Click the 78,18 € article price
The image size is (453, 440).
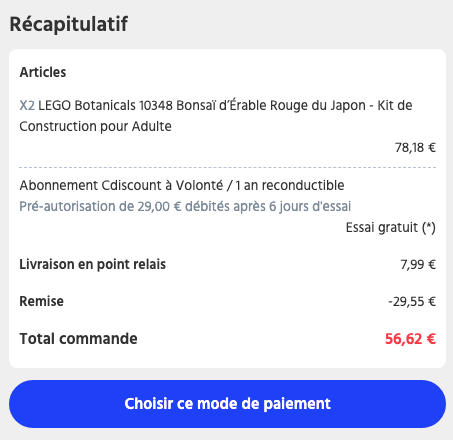click(415, 147)
